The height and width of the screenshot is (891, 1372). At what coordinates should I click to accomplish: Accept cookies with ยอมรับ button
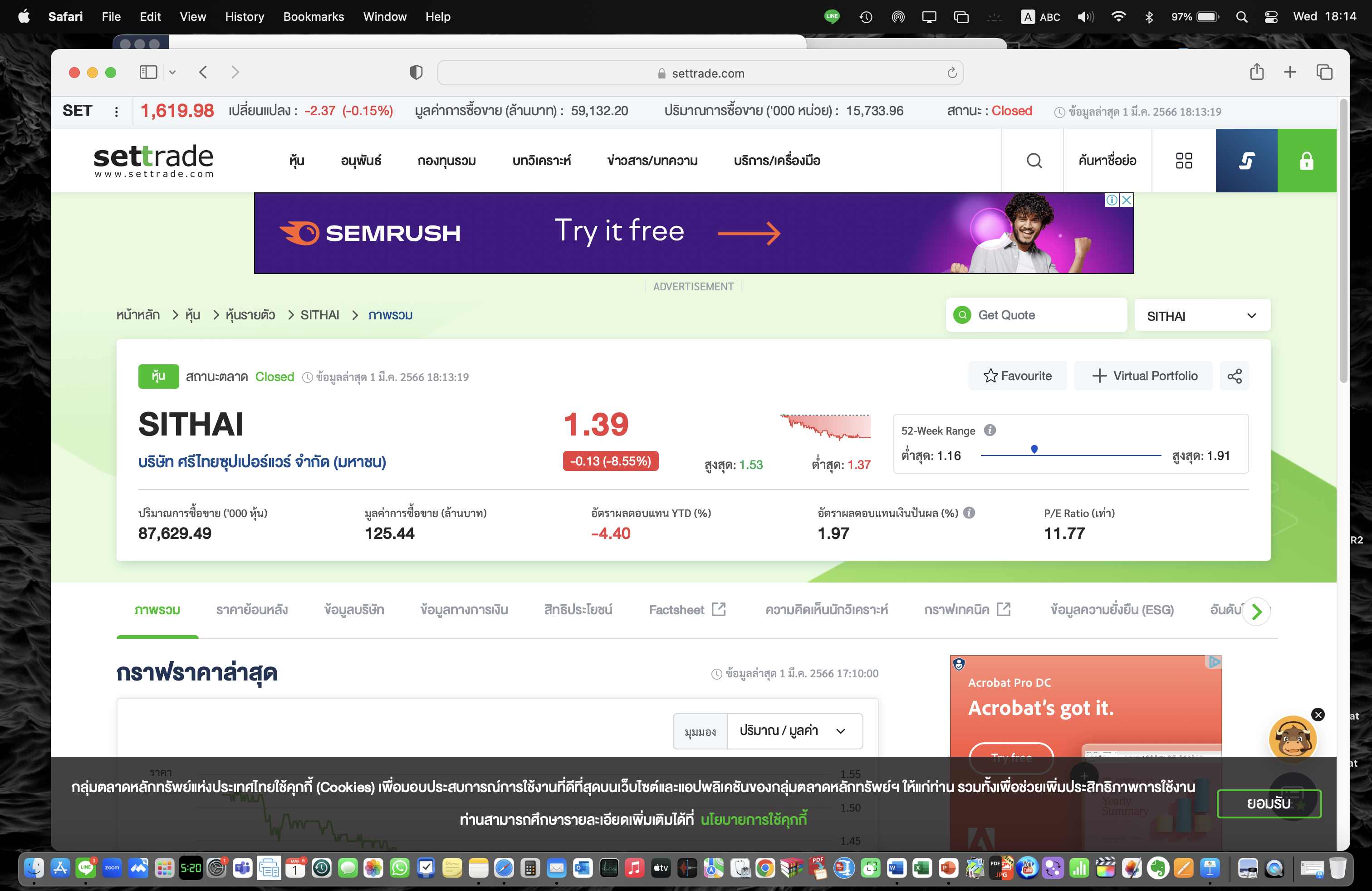pyautogui.click(x=1269, y=803)
